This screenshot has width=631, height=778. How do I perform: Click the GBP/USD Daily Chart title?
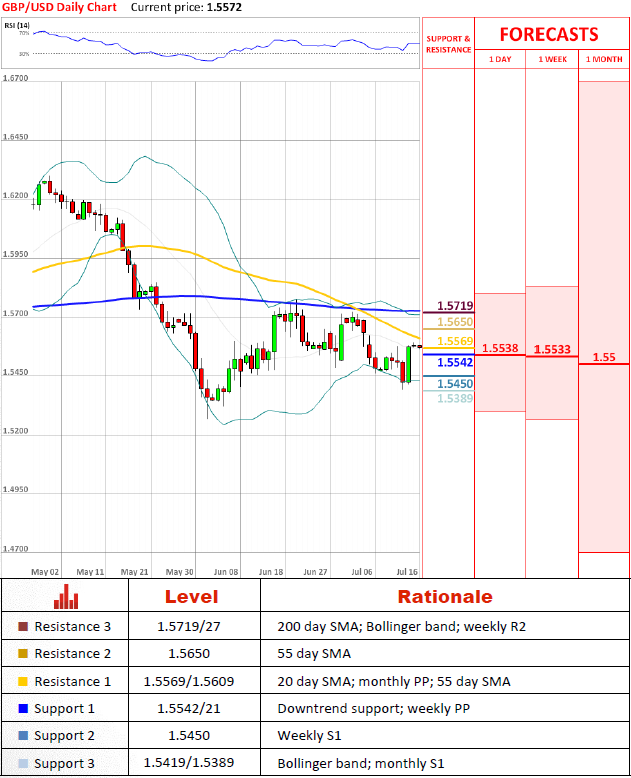click(60, 7)
